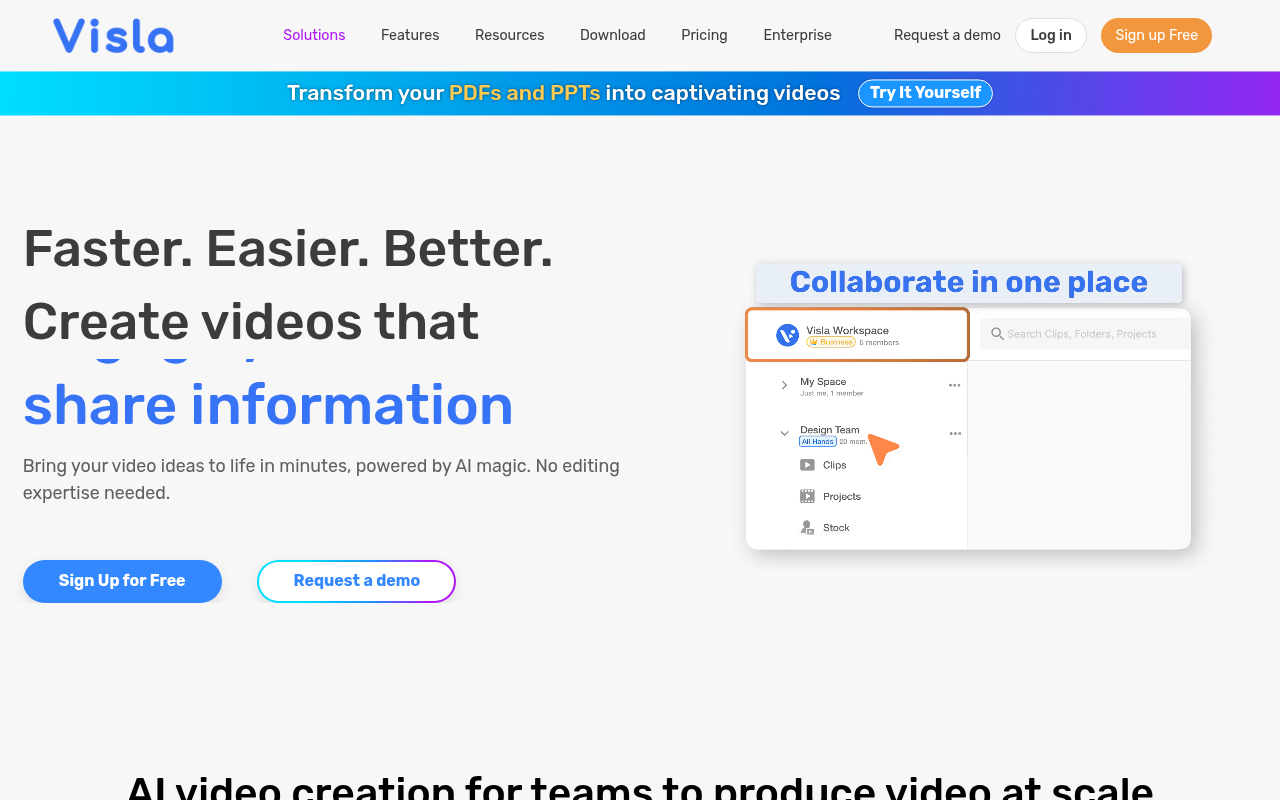
Task: Click the Business plan badge
Action: coord(830,341)
